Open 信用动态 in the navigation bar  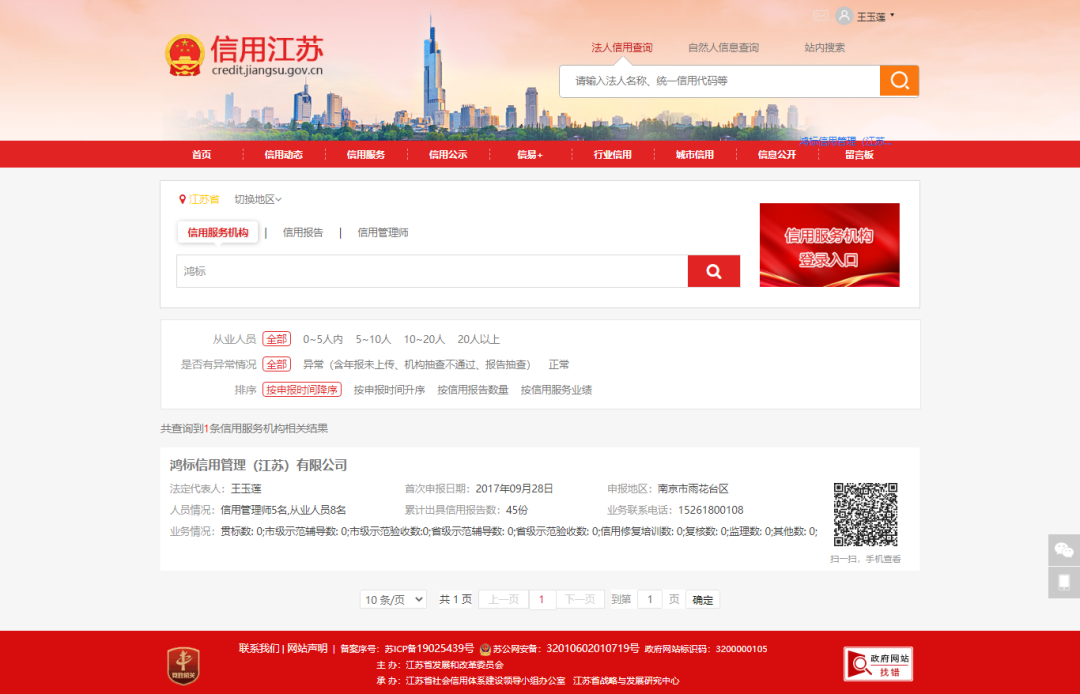(284, 155)
